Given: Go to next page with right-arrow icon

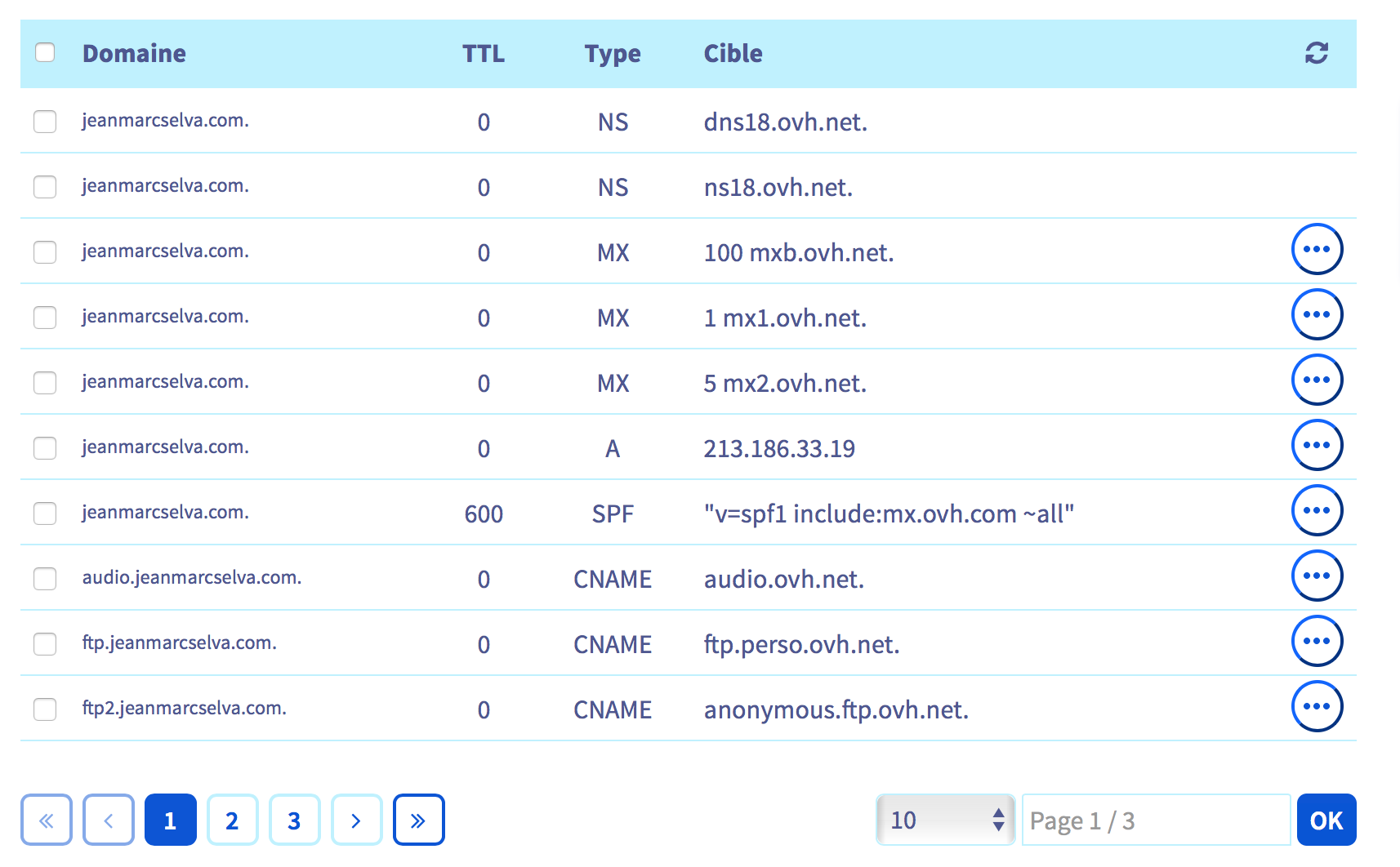Looking at the screenshot, I should [356, 820].
